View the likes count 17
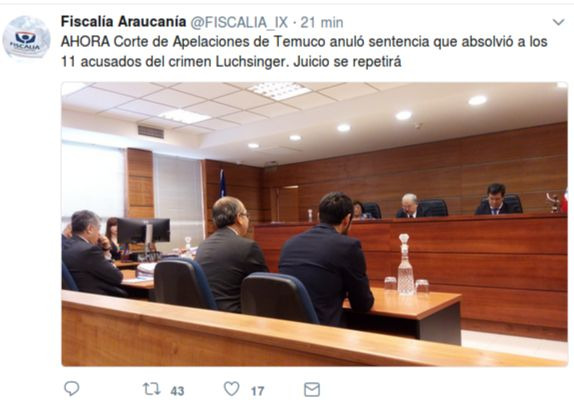The image size is (574, 403). (x=257, y=391)
